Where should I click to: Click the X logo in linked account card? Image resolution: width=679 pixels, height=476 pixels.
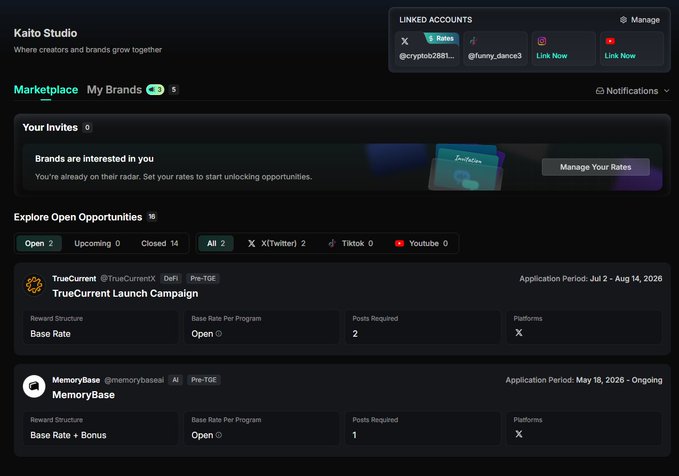[x=404, y=41]
